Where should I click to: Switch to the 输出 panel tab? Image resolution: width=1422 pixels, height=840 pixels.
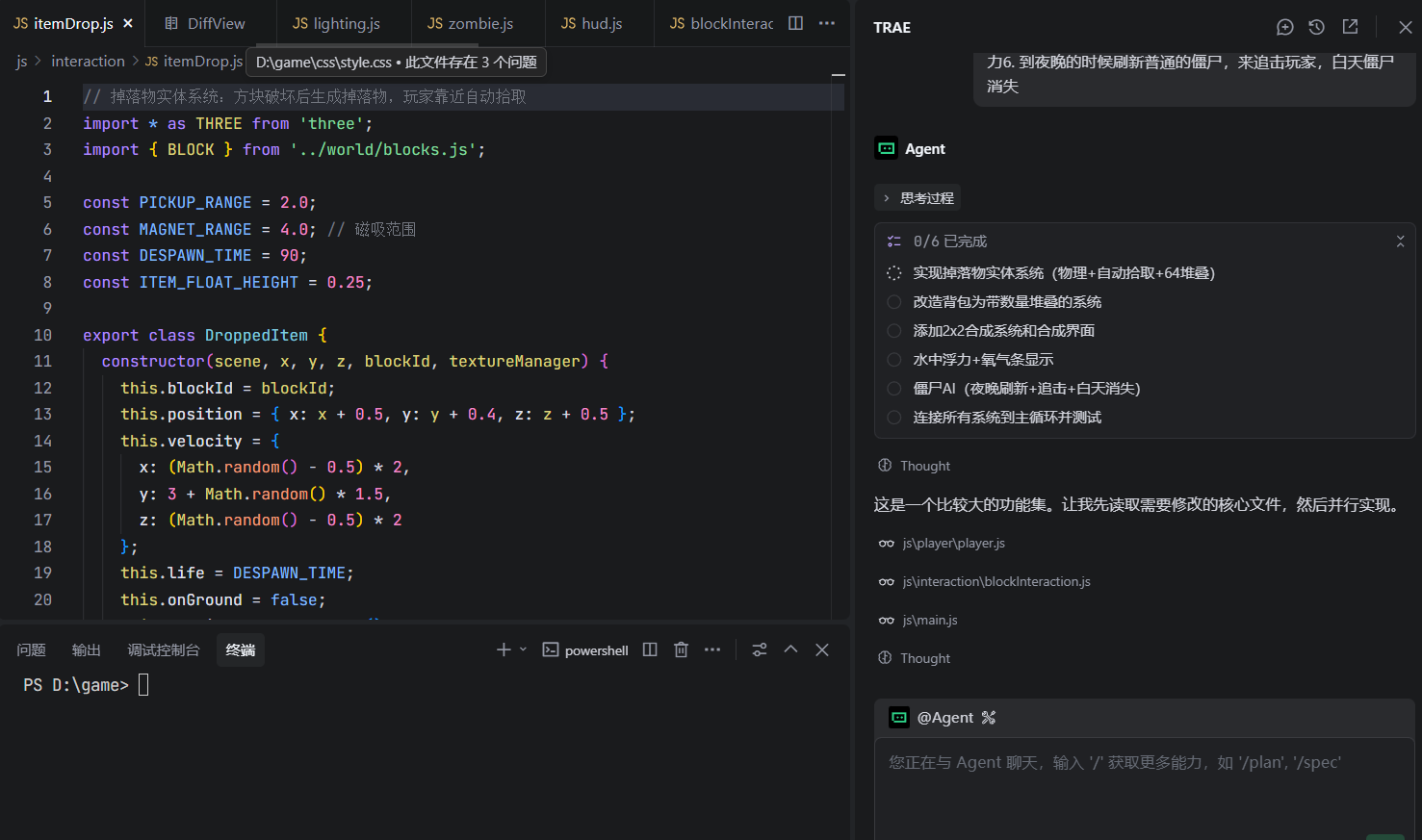[86, 650]
